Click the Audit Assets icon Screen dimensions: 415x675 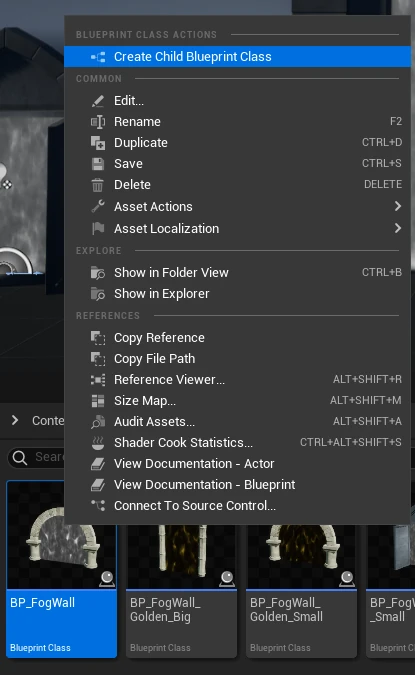pos(98,422)
